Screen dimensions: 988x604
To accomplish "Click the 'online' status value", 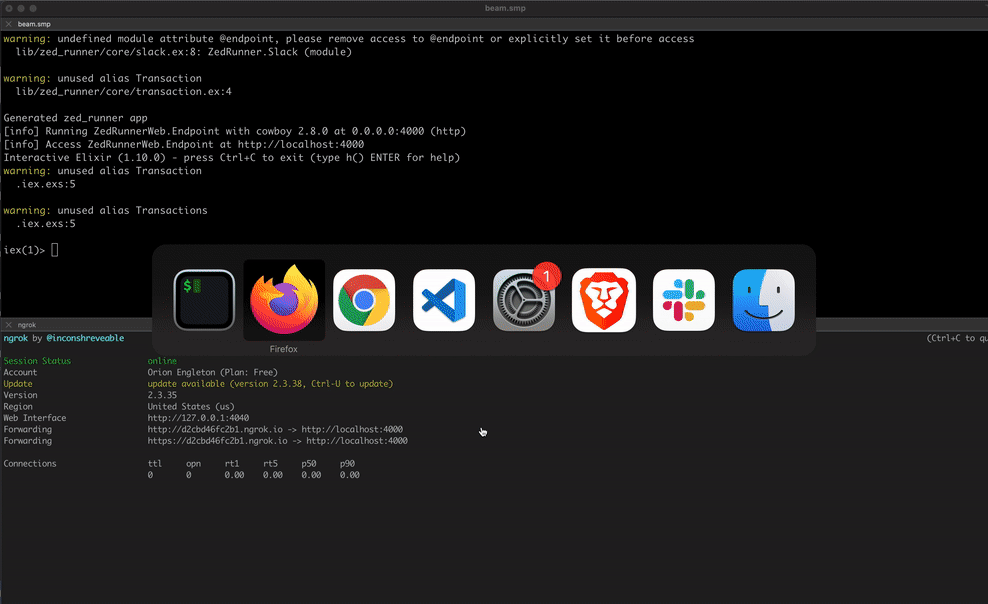I will pos(162,361).
